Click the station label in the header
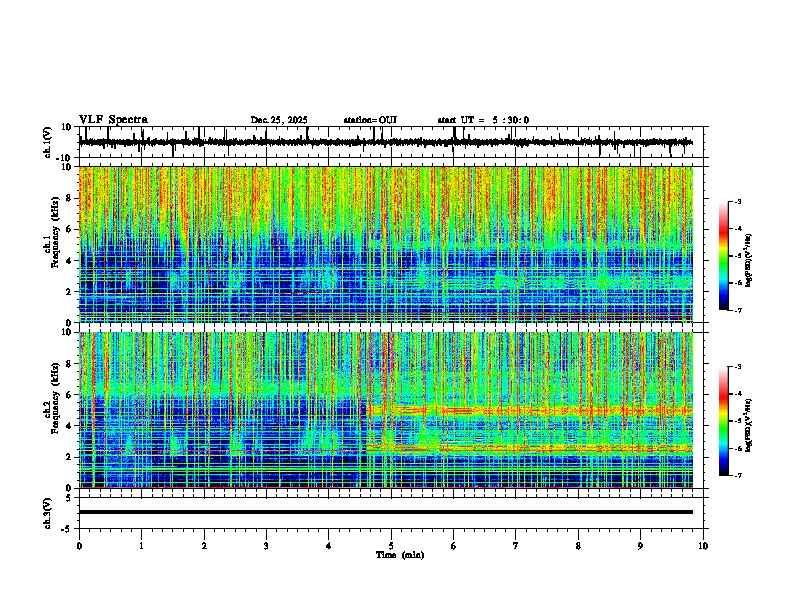Viewport: 792px width, 612px height. click(x=370, y=120)
